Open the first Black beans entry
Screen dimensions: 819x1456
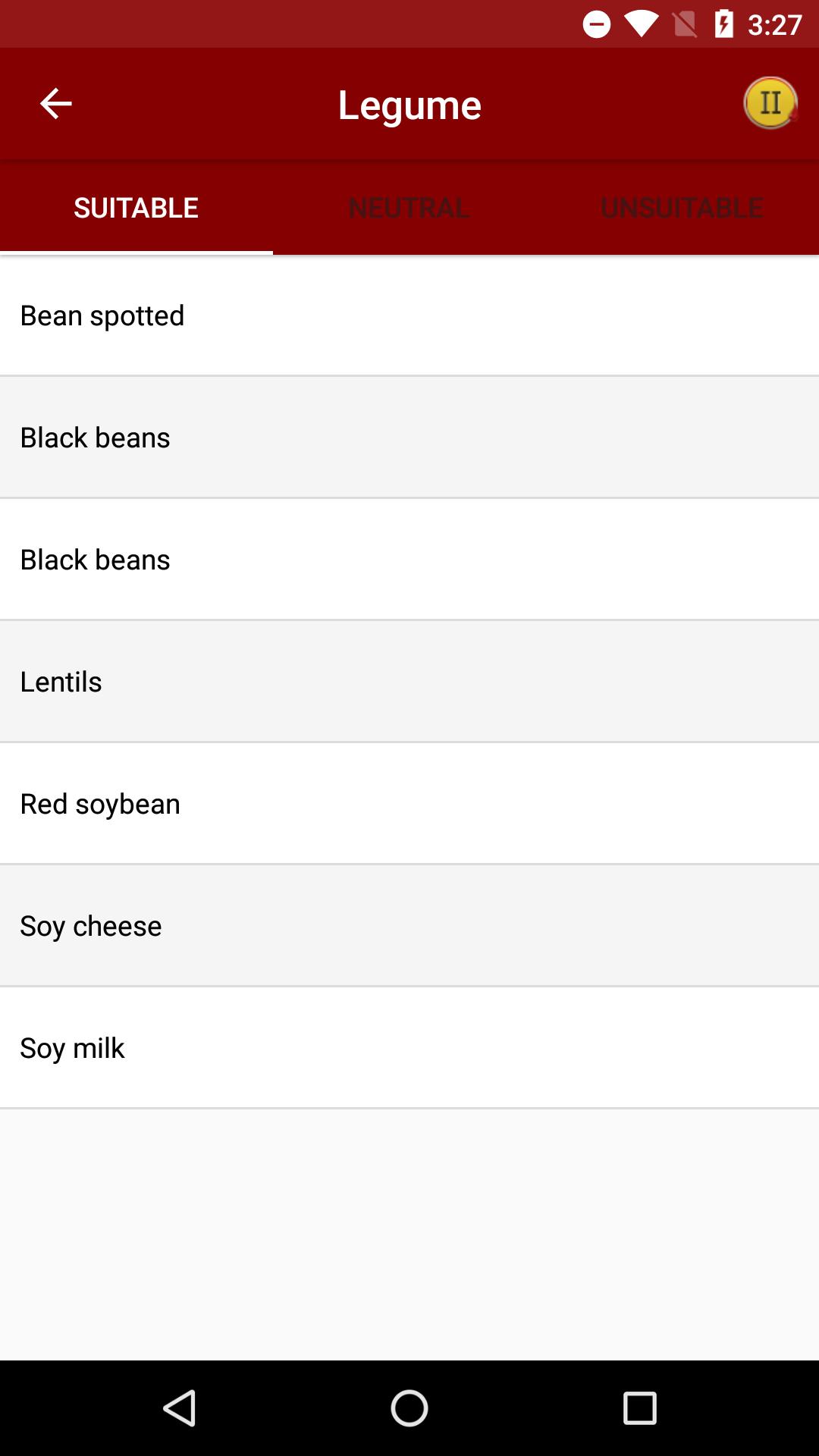tap(409, 438)
